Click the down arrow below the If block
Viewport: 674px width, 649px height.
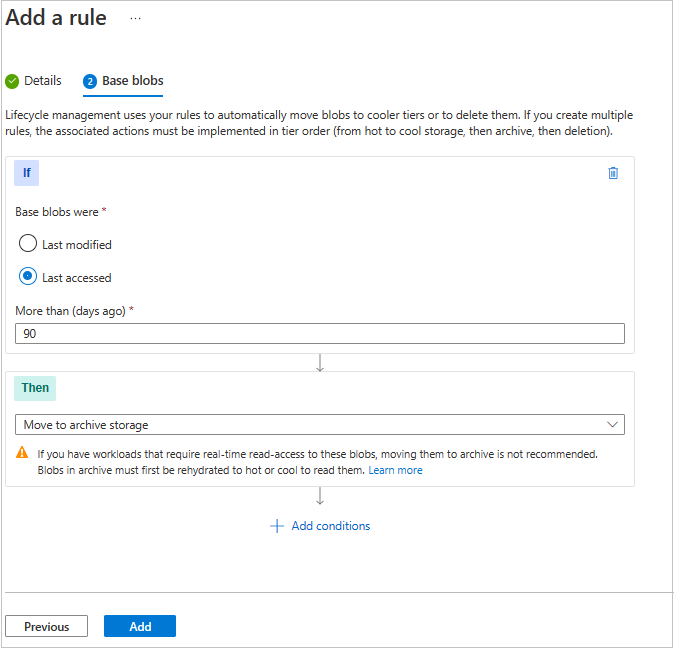click(320, 363)
